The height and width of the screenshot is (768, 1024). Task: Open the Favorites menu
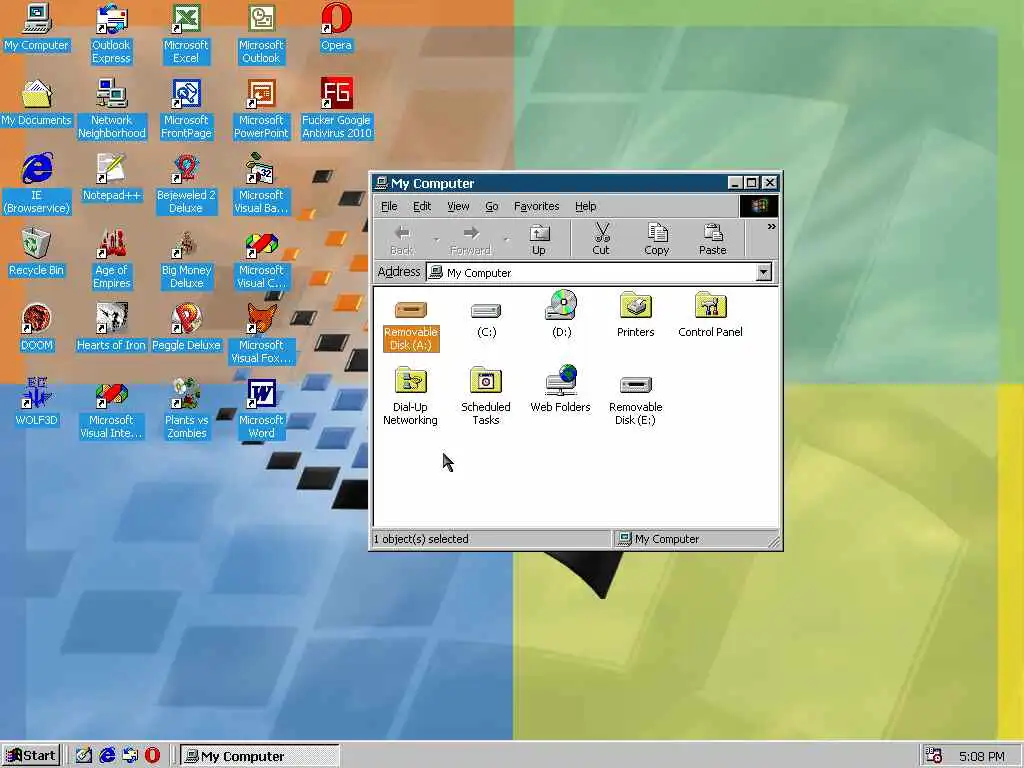(x=537, y=206)
